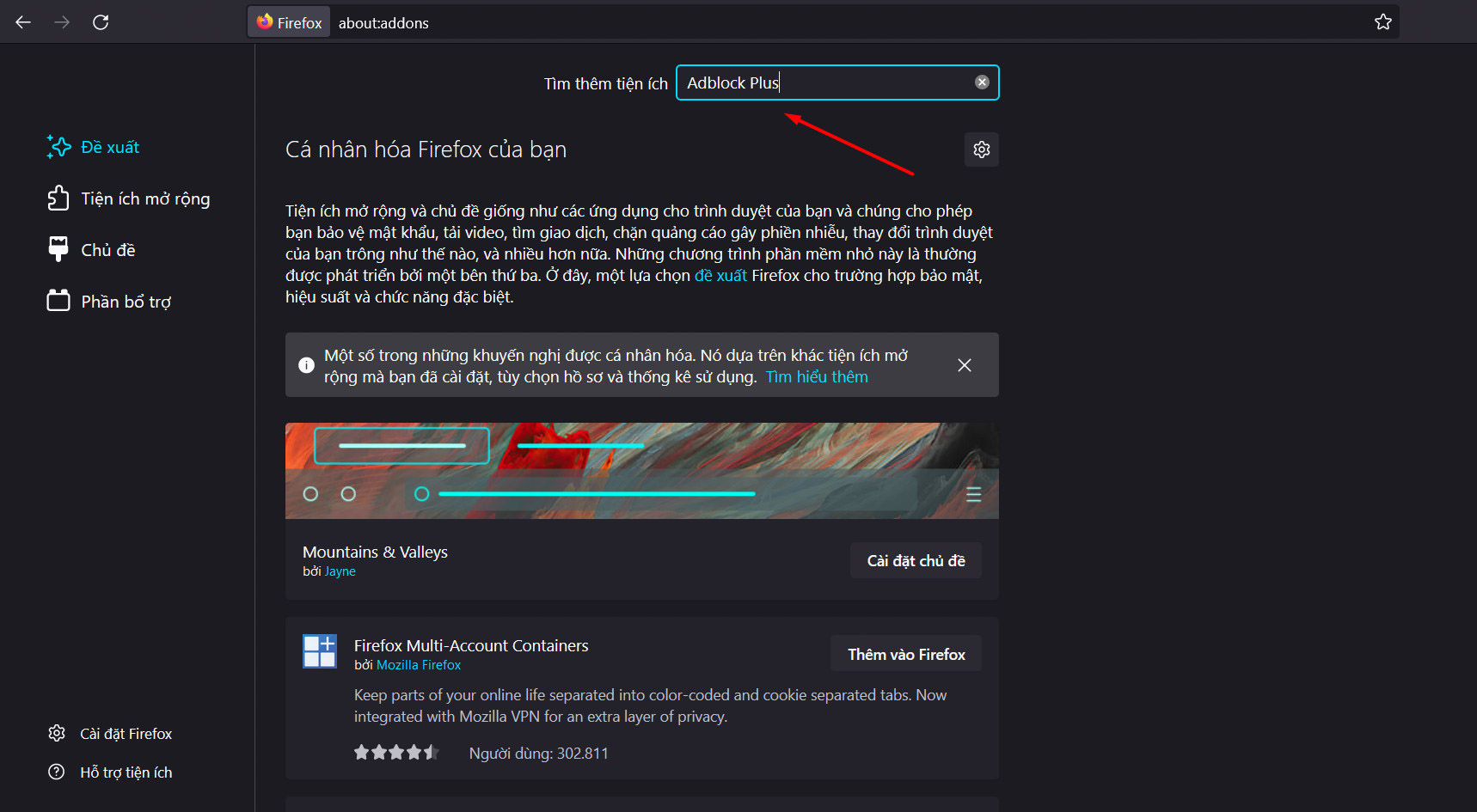Viewport: 1477px width, 812px height.
Task: Click the browser forward arrow
Action: pyautogui.click(x=62, y=22)
